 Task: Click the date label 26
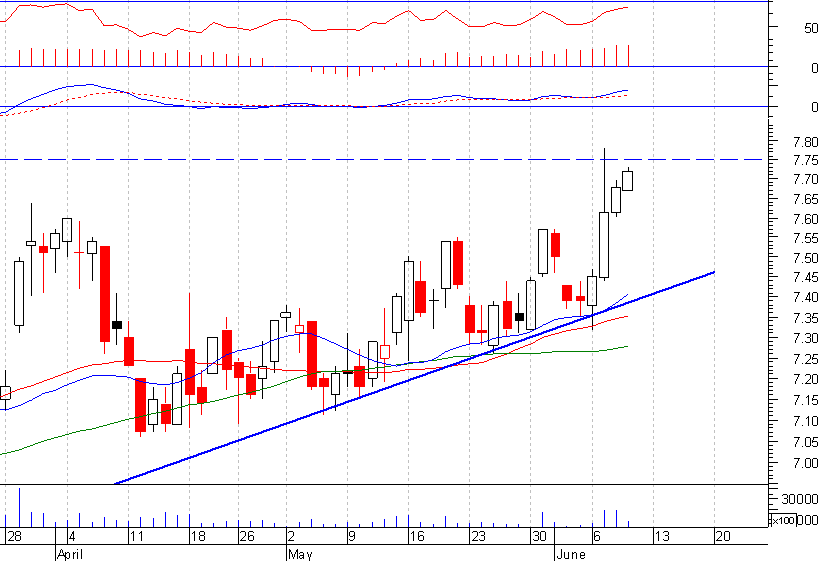[x=247, y=536]
